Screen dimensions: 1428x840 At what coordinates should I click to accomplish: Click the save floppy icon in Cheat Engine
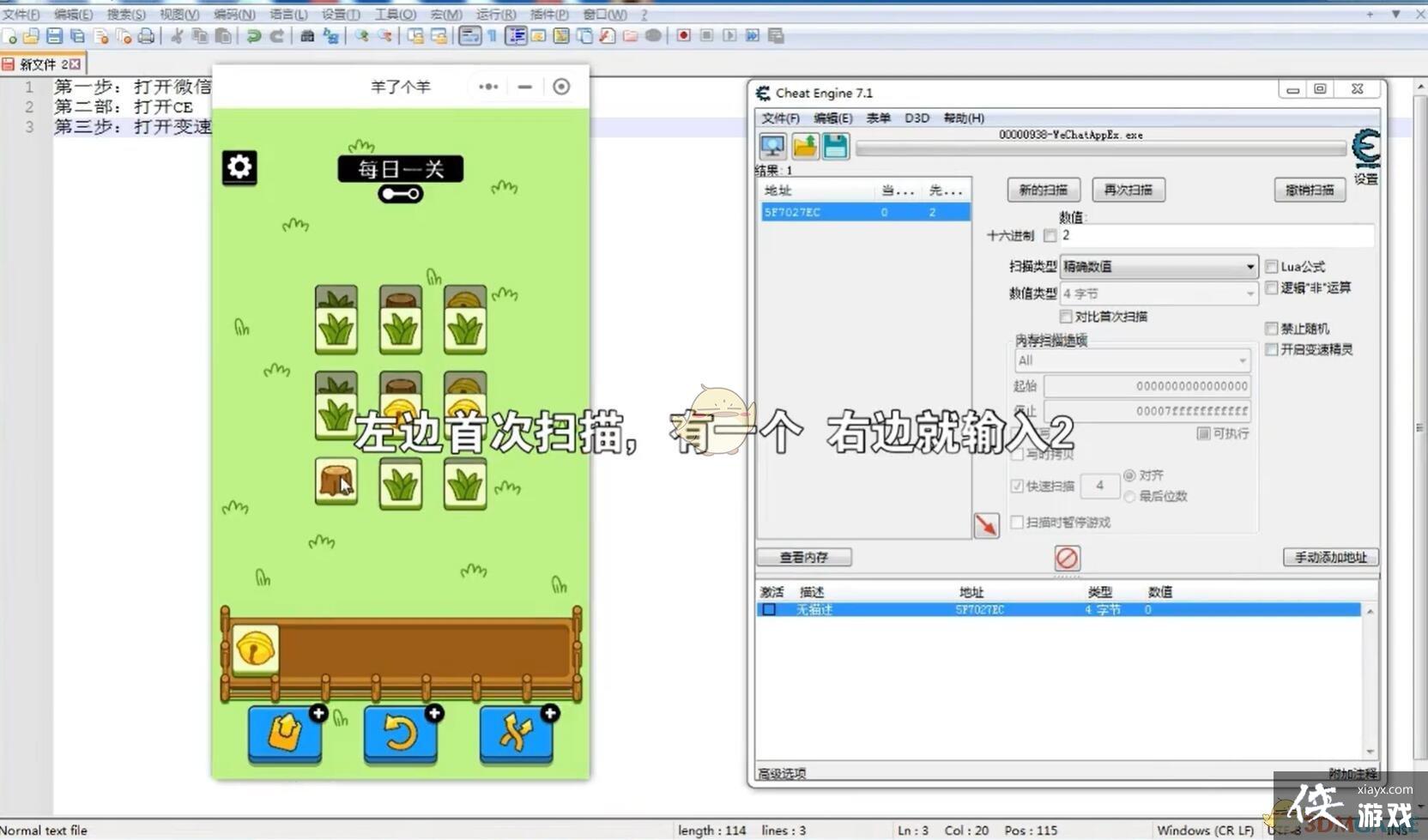[835, 147]
